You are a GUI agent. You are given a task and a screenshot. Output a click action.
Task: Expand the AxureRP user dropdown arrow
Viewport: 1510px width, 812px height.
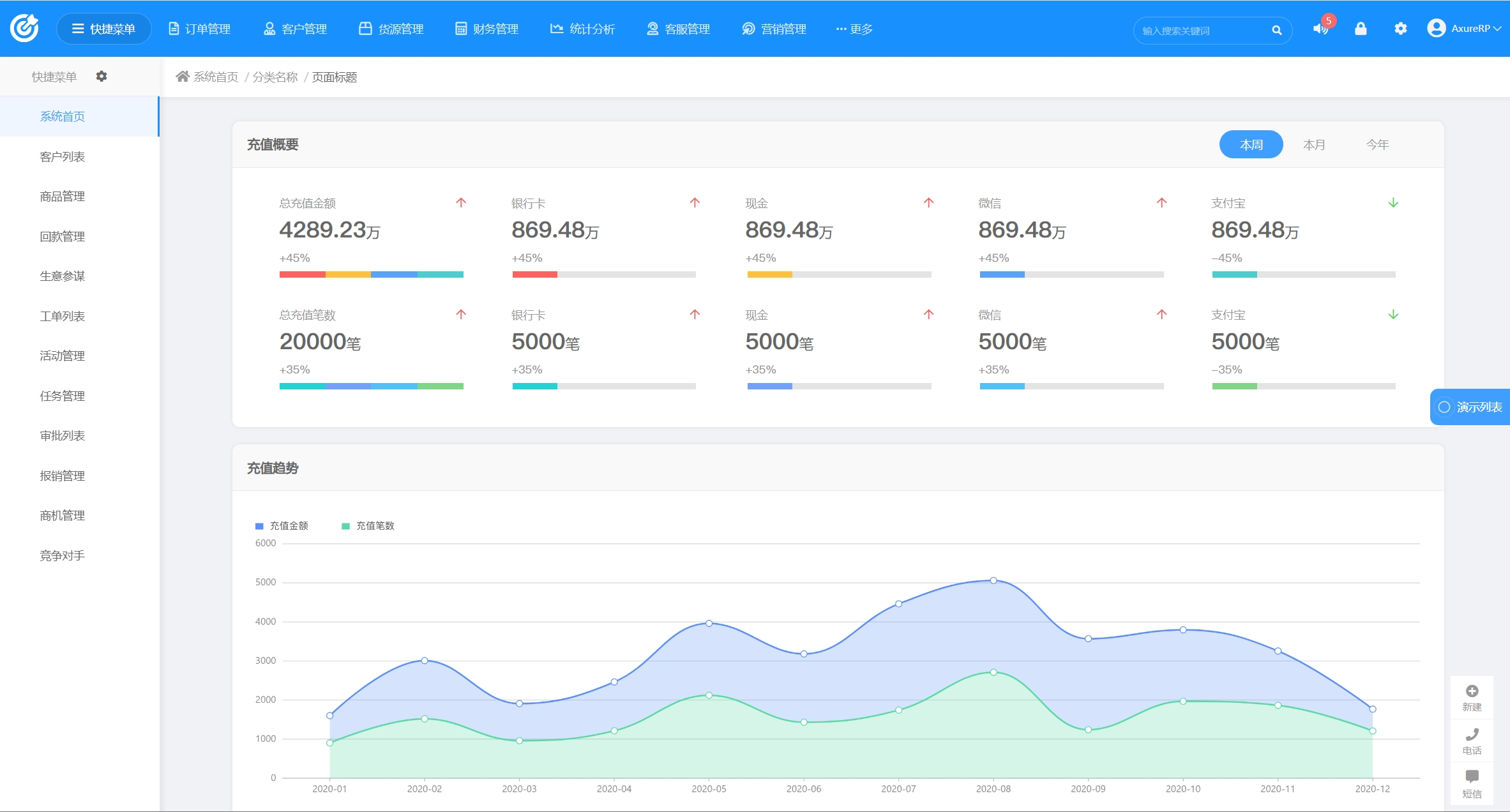(1497, 28)
